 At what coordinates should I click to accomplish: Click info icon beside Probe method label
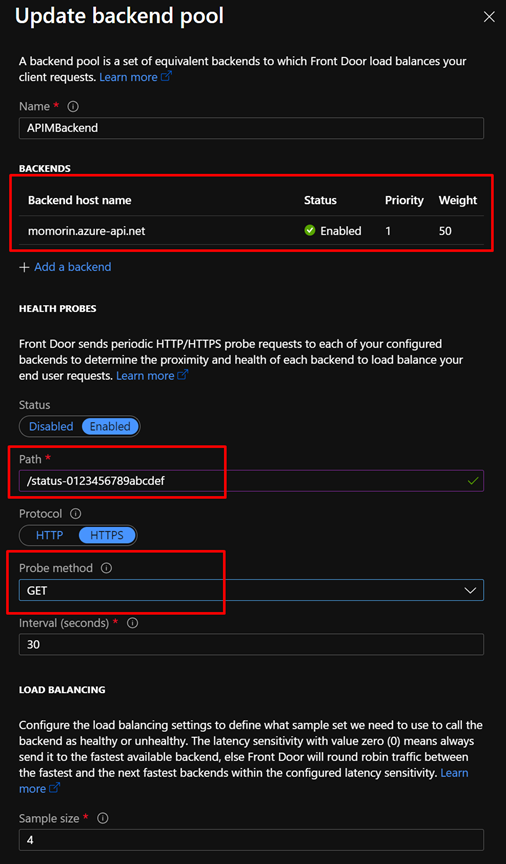coord(106,568)
